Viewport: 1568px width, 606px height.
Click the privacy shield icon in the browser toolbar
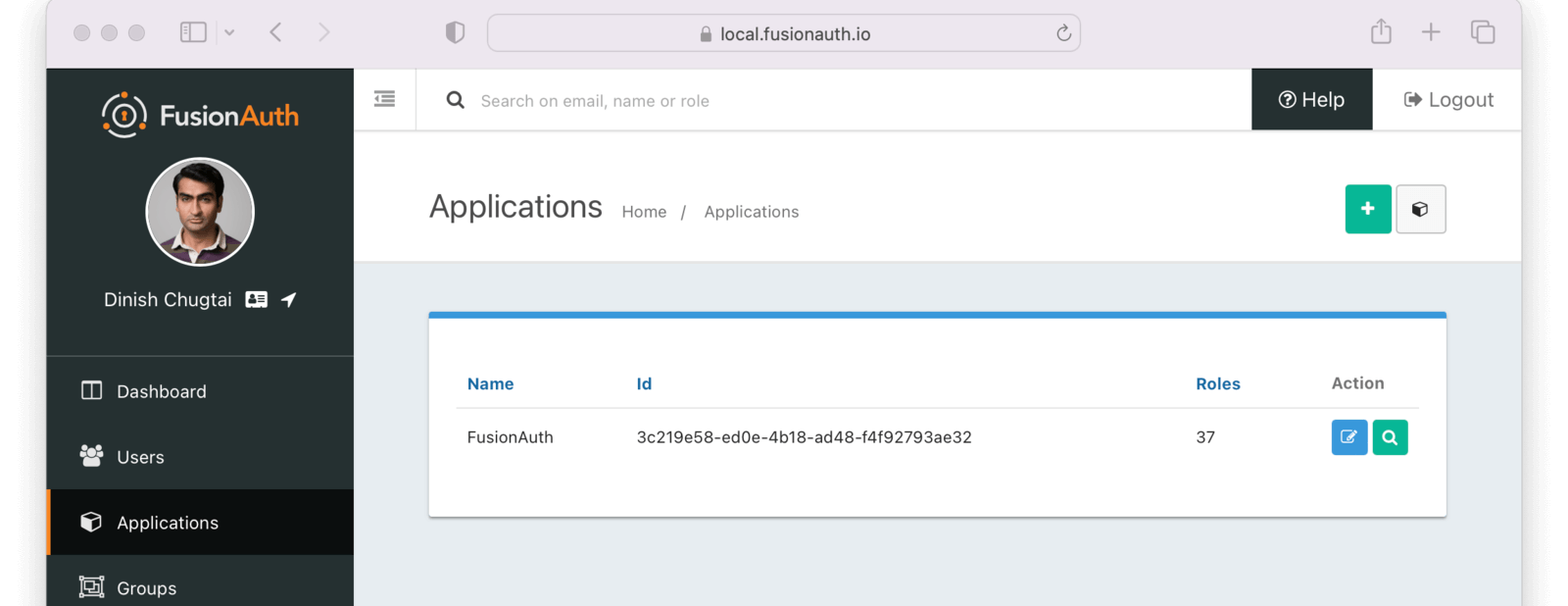click(x=455, y=32)
